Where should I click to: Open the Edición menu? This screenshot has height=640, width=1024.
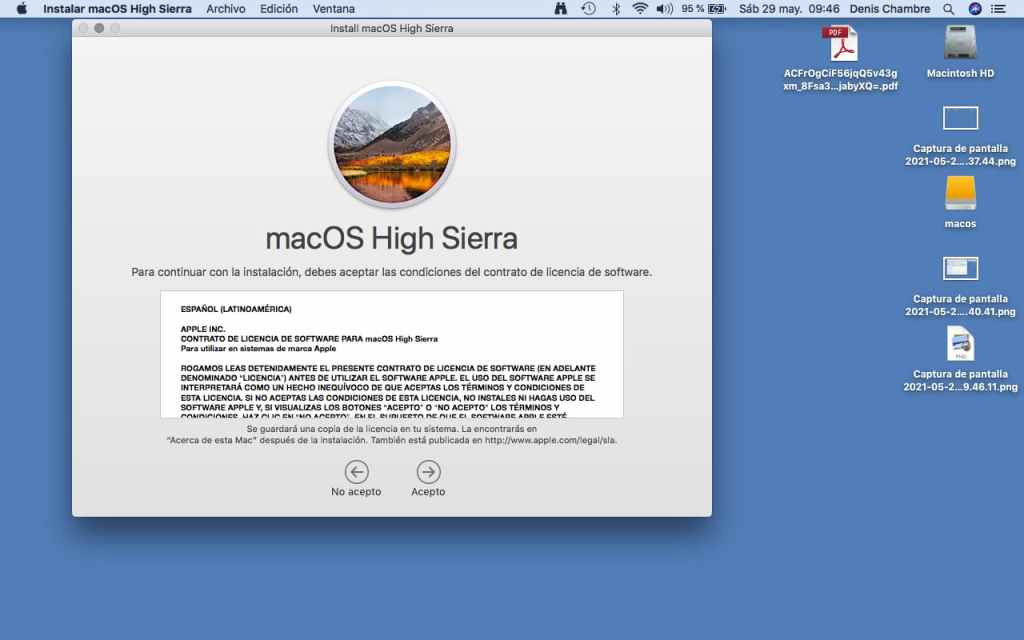[x=279, y=9]
